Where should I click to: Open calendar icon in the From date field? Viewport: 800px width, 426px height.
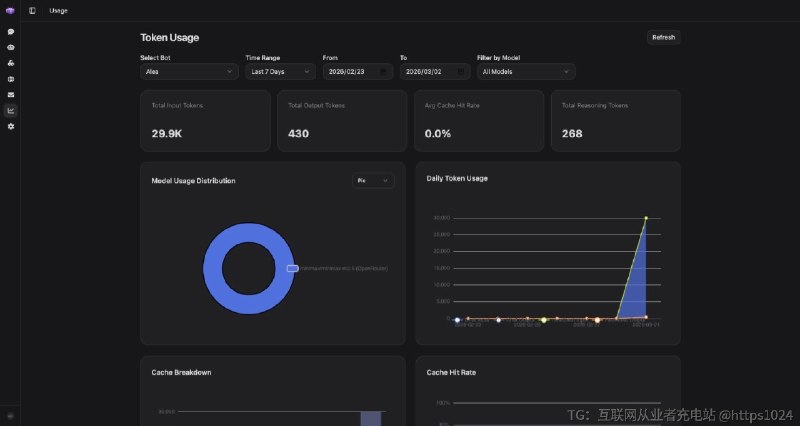coord(384,72)
